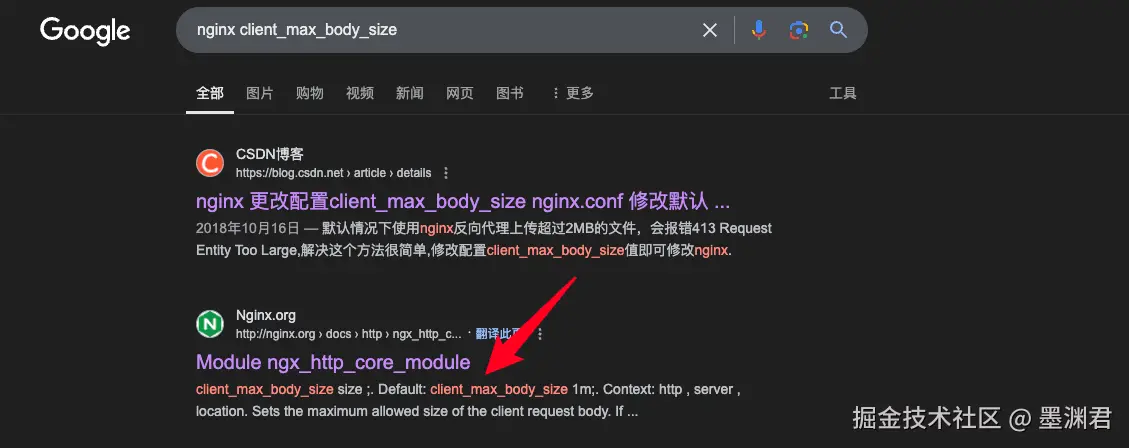
Task: Start voice search with microphone icon
Action: pos(758,30)
